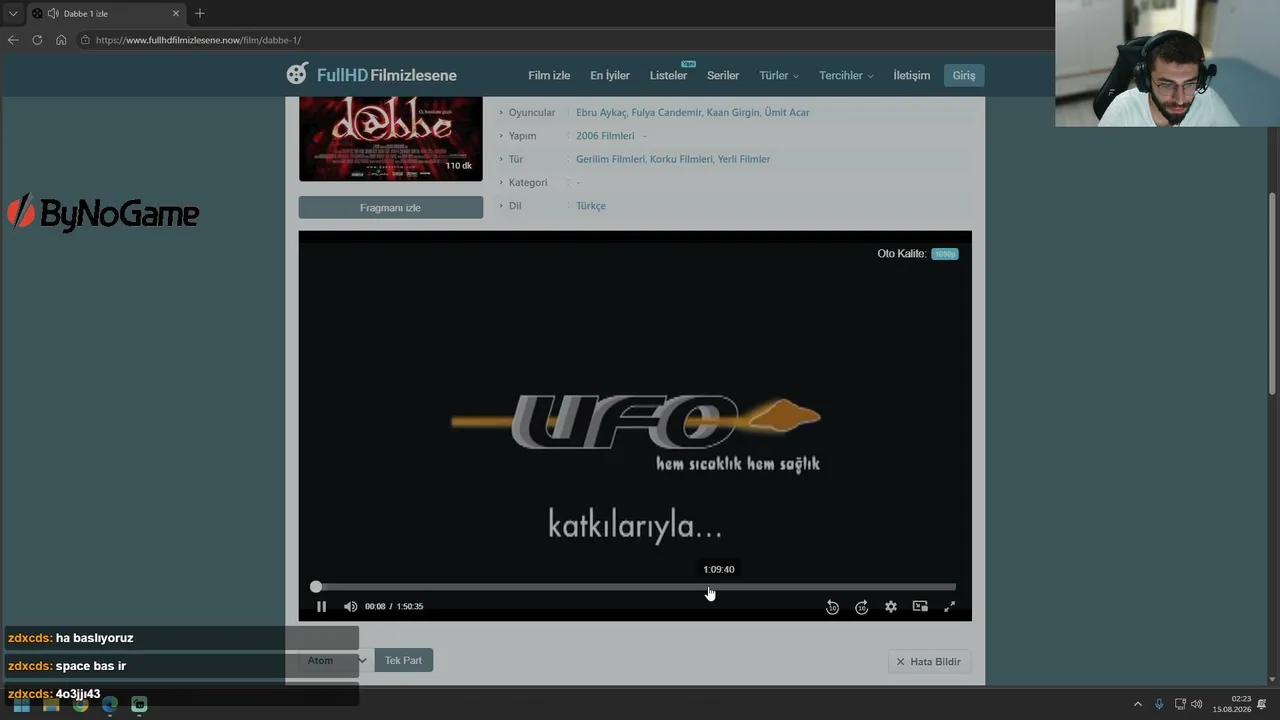The height and width of the screenshot is (720, 1280).
Task: Select the Dabbe 1 izle browser tab
Action: click(106, 14)
